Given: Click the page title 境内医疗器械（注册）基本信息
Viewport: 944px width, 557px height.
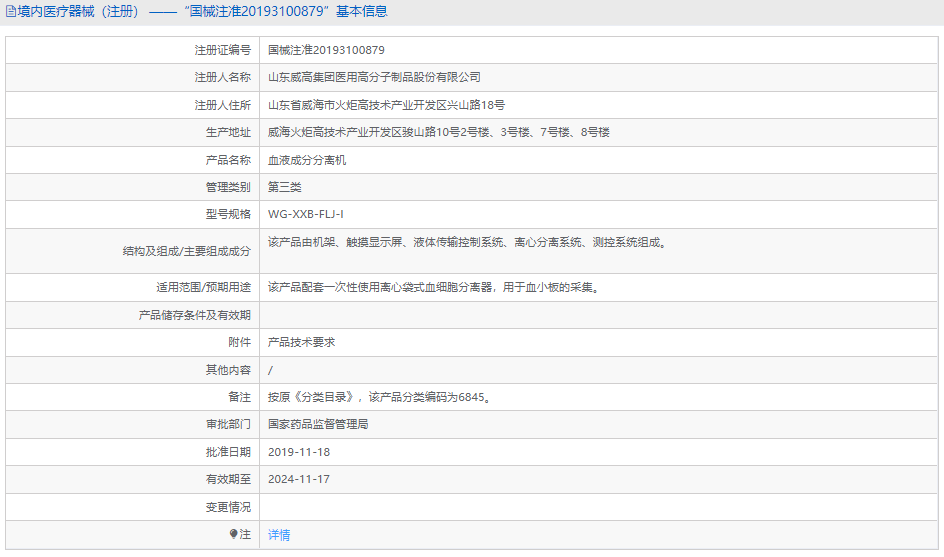Looking at the screenshot, I should pyautogui.click(x=202, y=11).
